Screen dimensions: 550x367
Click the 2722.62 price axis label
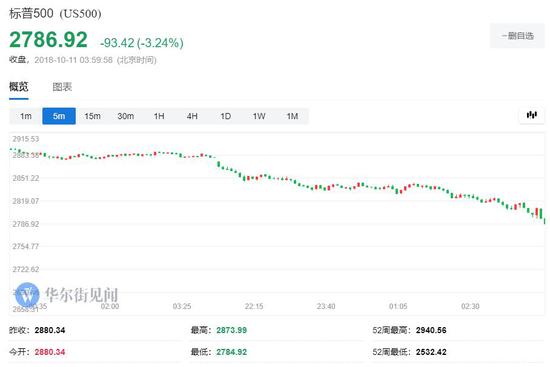coord(26,269)
